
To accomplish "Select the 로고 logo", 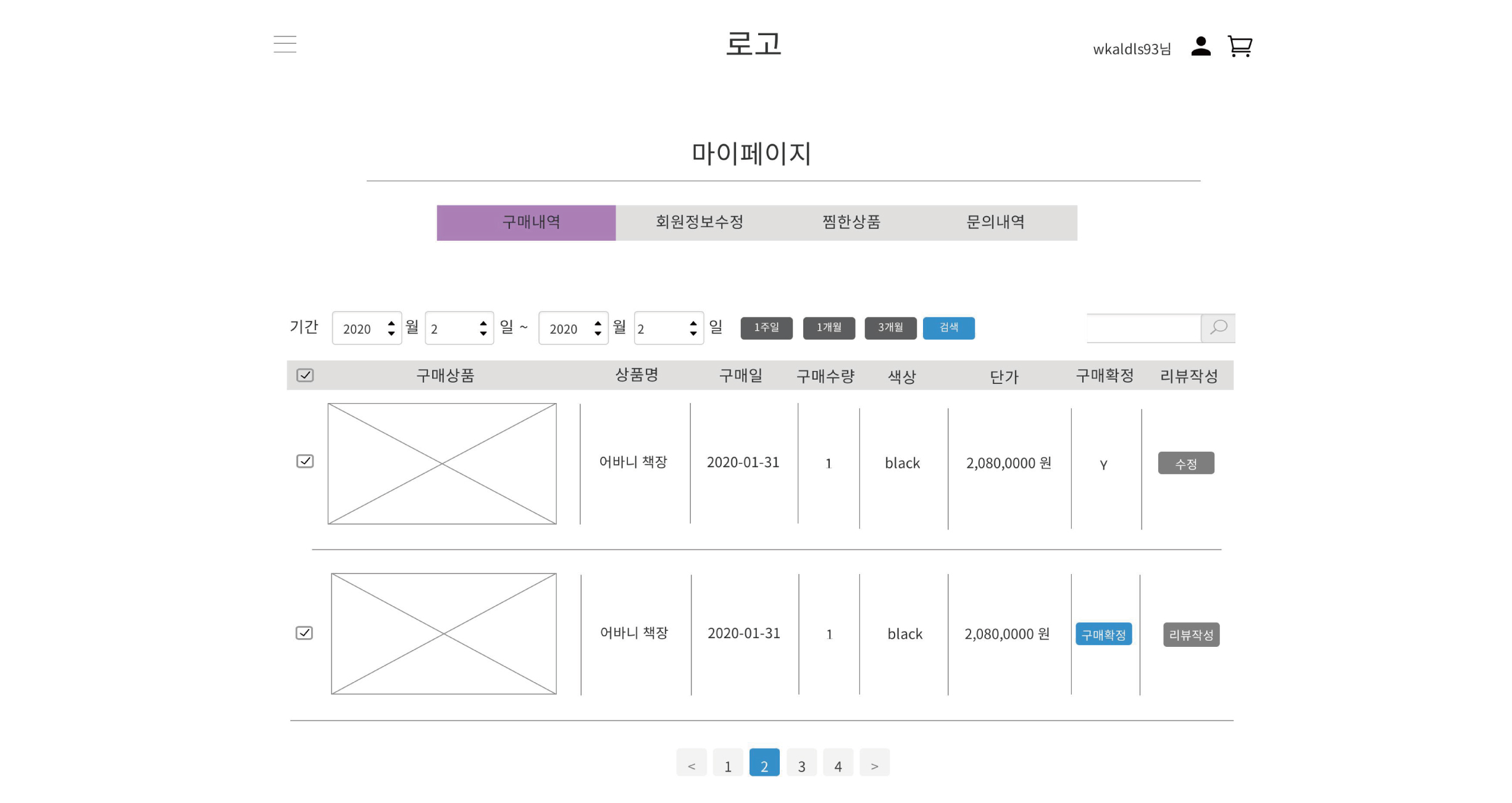I will click(x=754, y=43).
